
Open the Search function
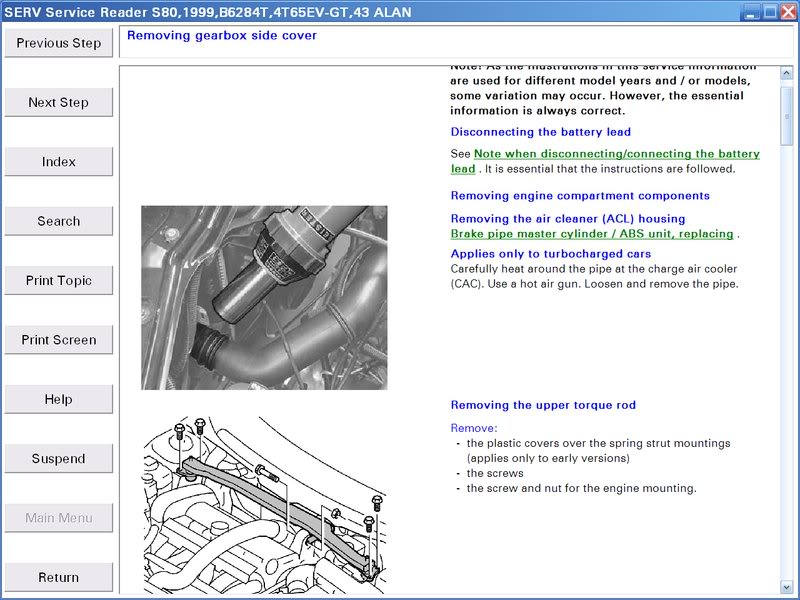point(59,221)
